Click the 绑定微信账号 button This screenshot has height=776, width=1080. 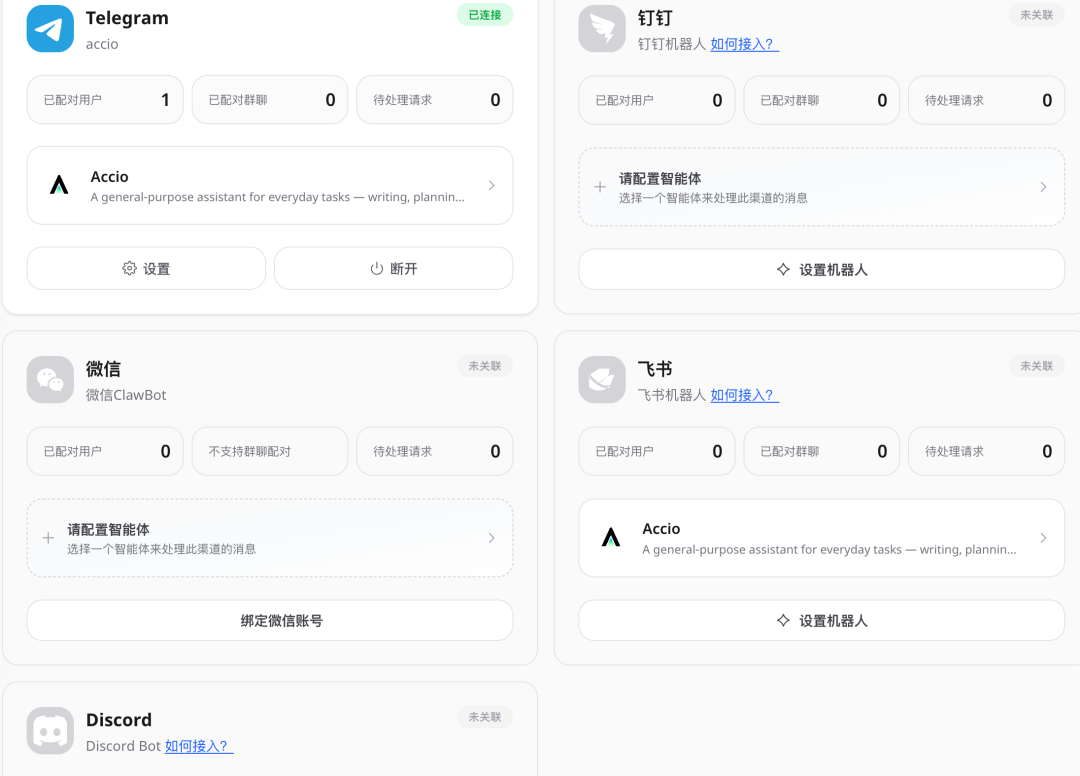(x=269, y=620)
